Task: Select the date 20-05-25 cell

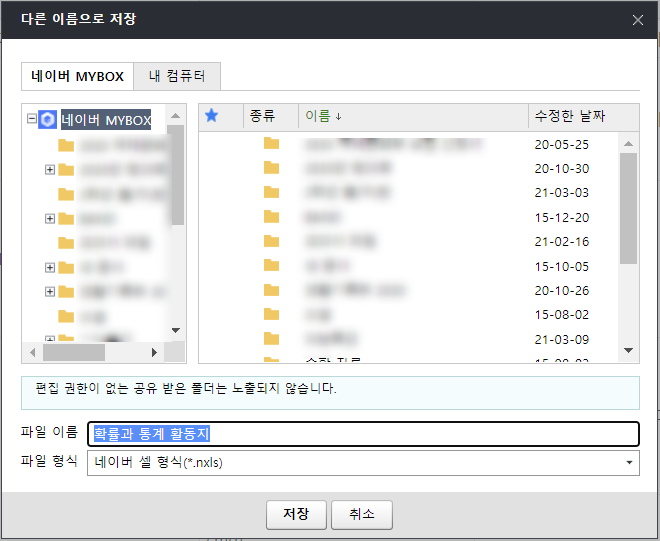Action: [x=562, y=144]
